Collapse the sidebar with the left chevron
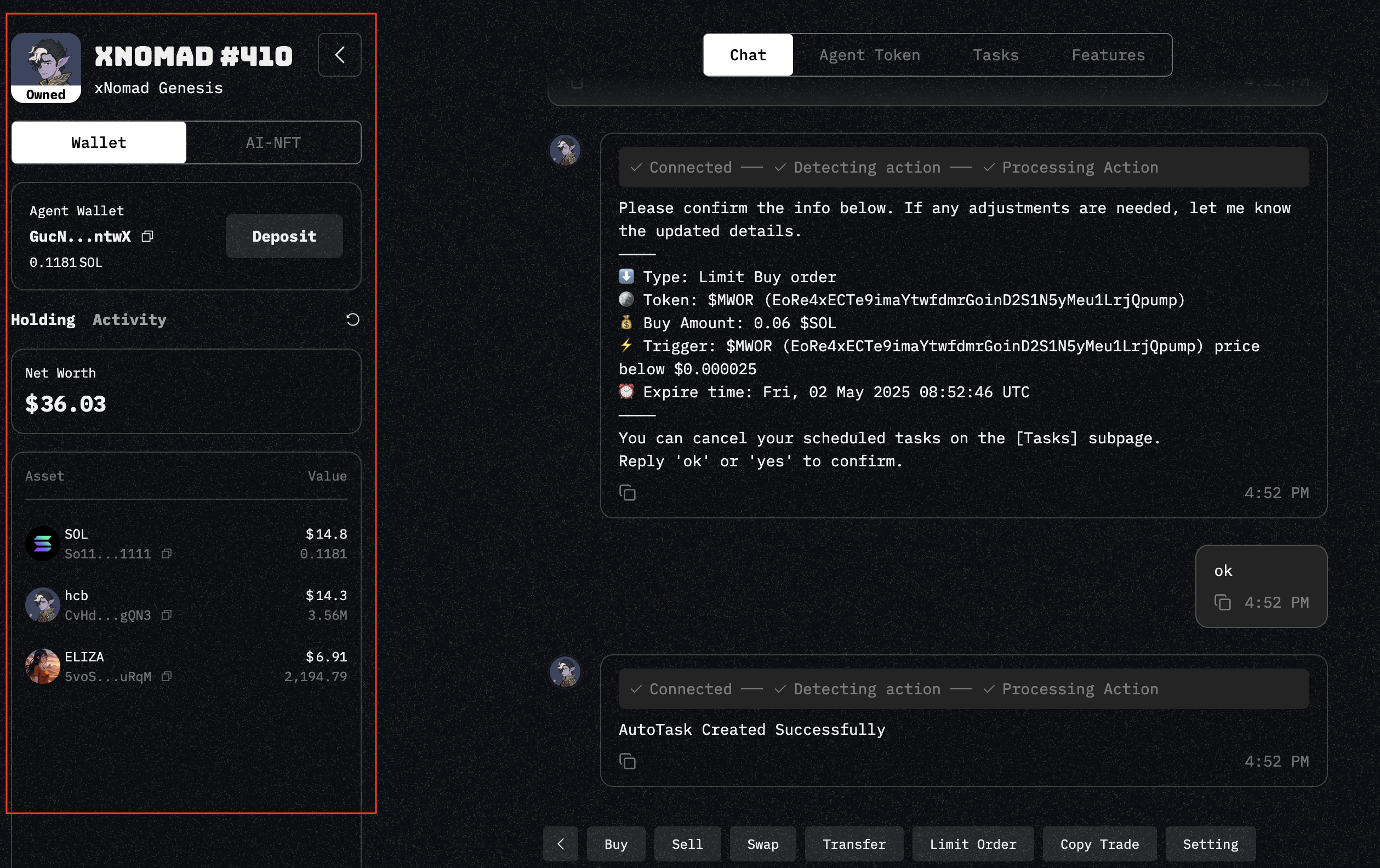The height and width of the screenshot is (868, 1380). (x=339, y=55)
